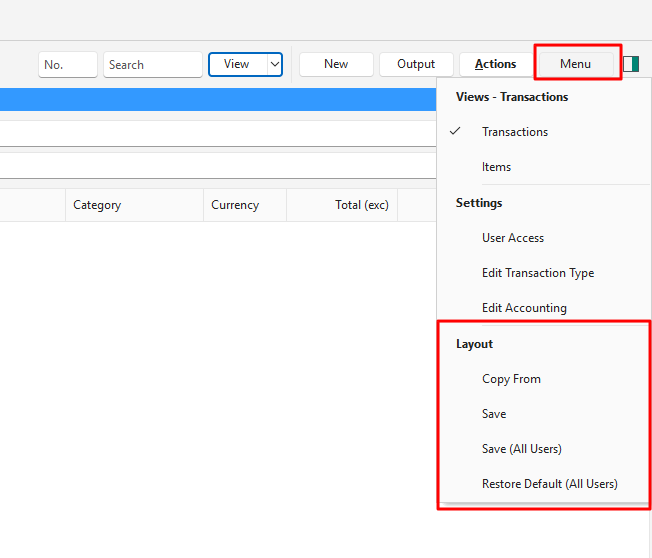Image resolution: width=652 pixels, height=558 pixels.
Task: Save the current layout
Action: 494,414
